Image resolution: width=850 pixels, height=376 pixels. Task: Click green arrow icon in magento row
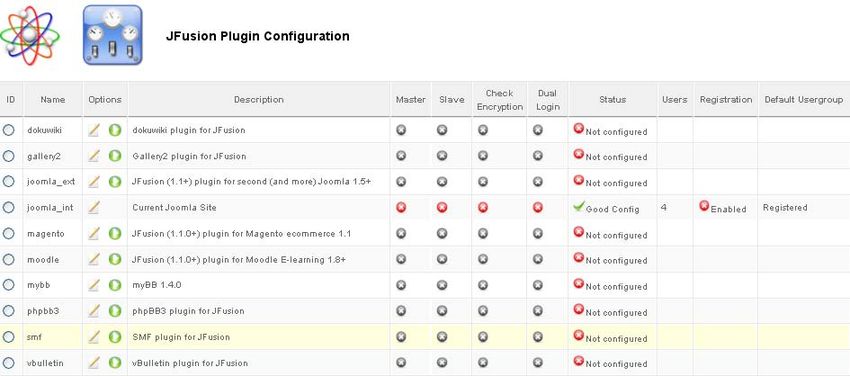(114, 234)
